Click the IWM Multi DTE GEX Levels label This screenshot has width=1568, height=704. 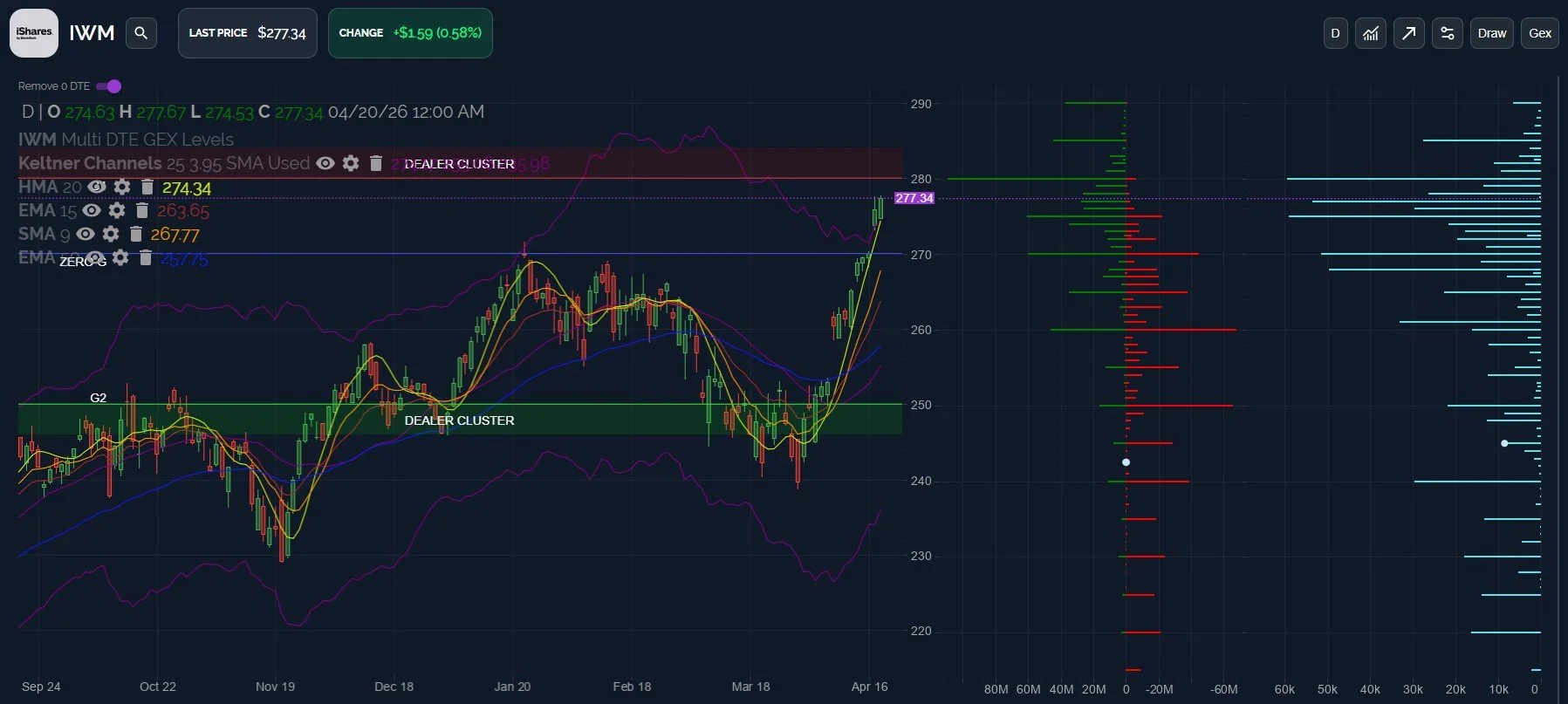[126, 140]
